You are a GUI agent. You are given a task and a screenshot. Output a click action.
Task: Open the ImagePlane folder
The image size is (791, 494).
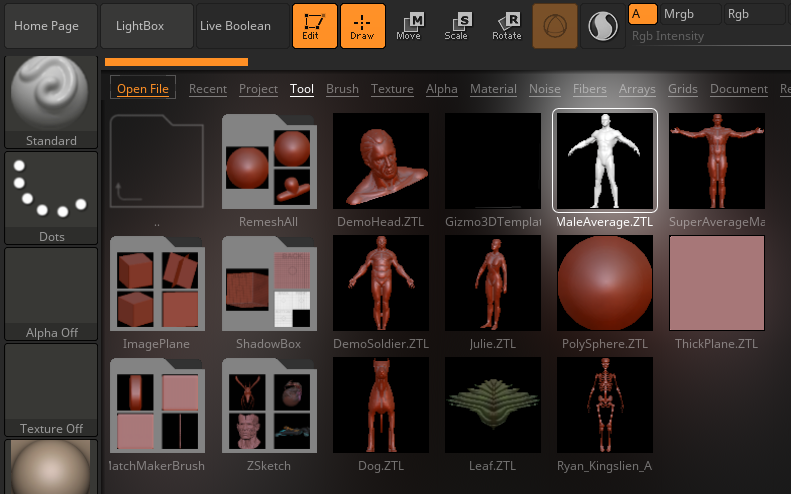157,283
